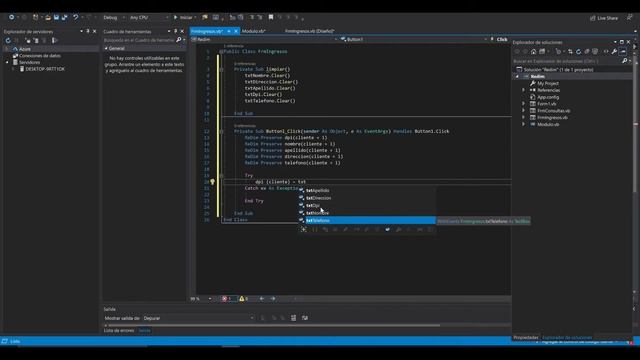
Task: Click the Live Share button
Action: [604, 18]
